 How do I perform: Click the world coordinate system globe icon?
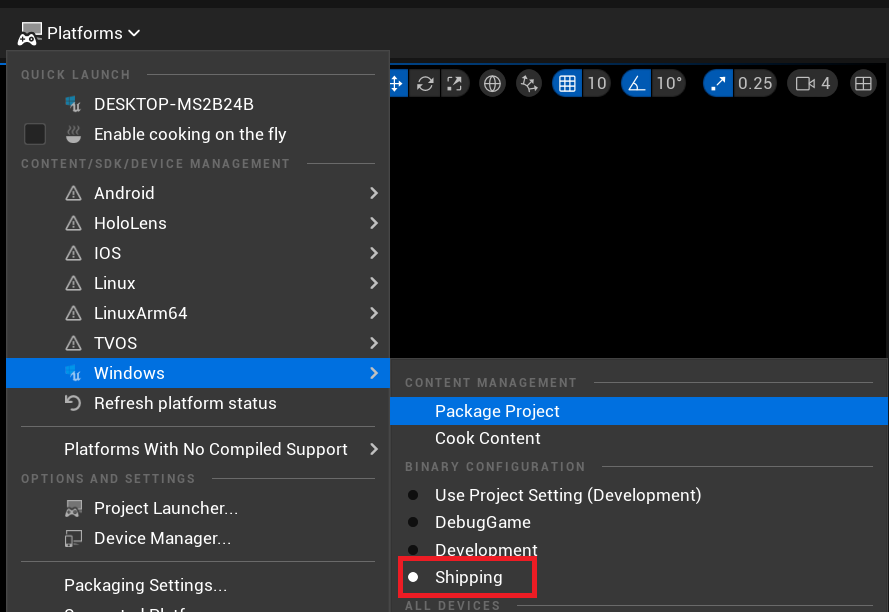492,83
